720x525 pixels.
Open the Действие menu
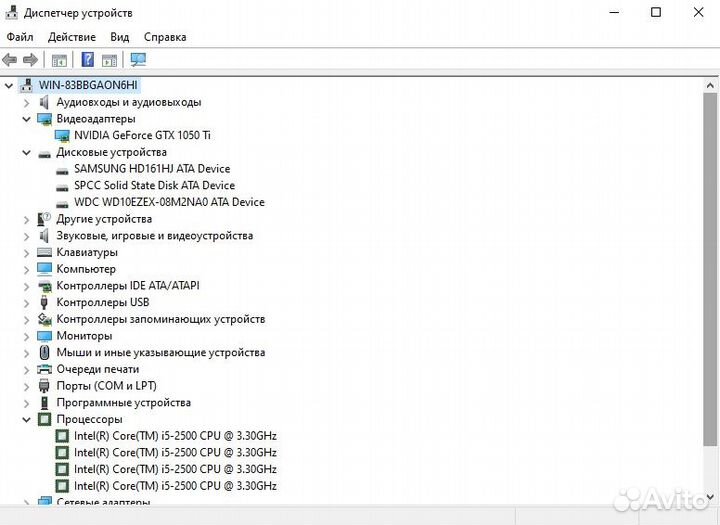tap(72, 37)
